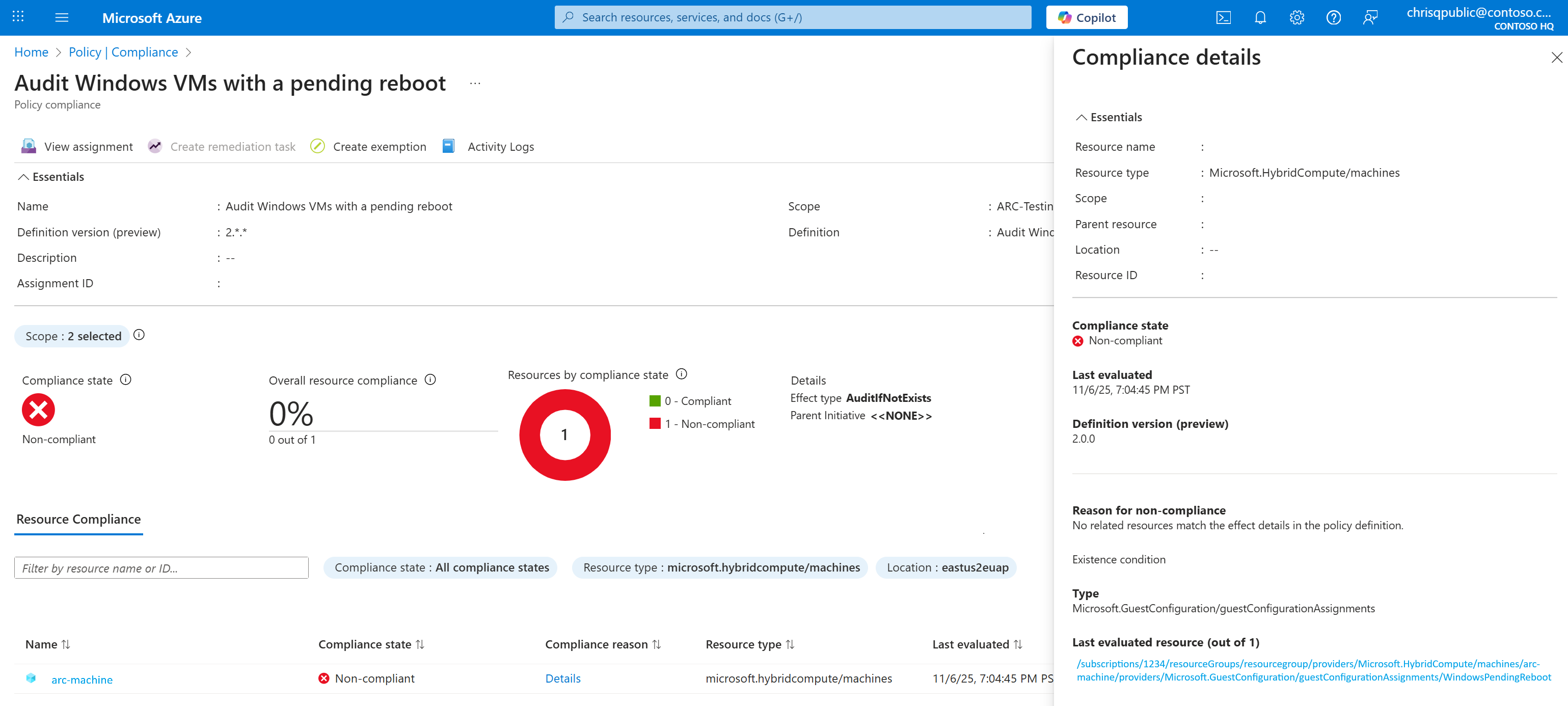1568x706 pixels.
Task: Launch Cloud Shell from the top bar
Action: coord(1223,18)
